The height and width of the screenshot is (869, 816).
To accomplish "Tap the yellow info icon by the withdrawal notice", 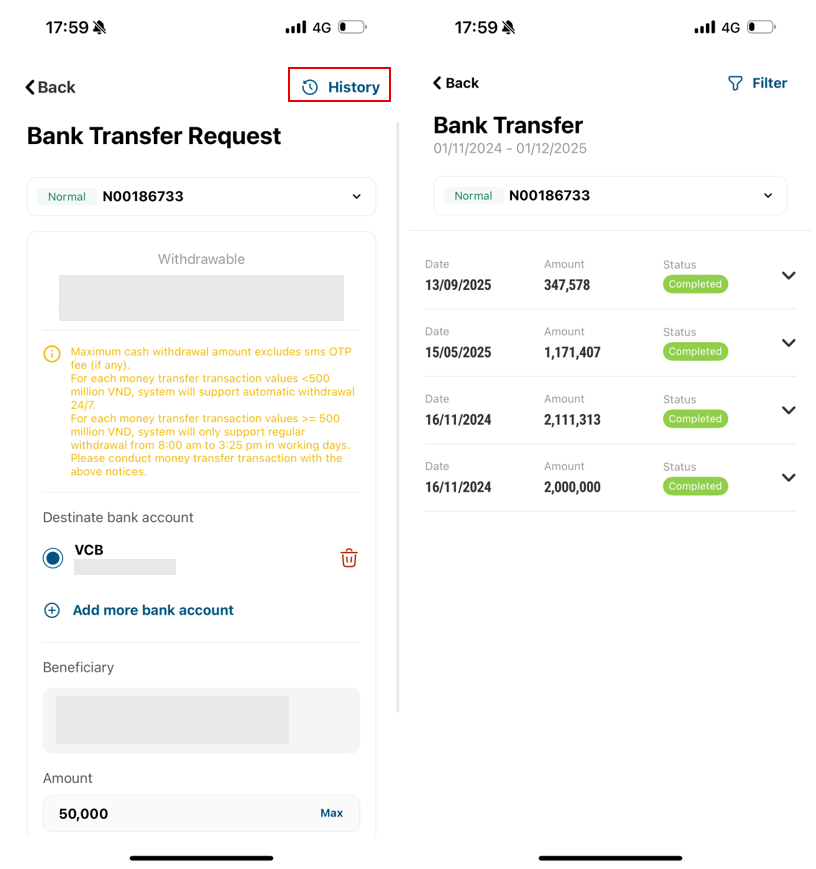I will click(x=52, y=354).
